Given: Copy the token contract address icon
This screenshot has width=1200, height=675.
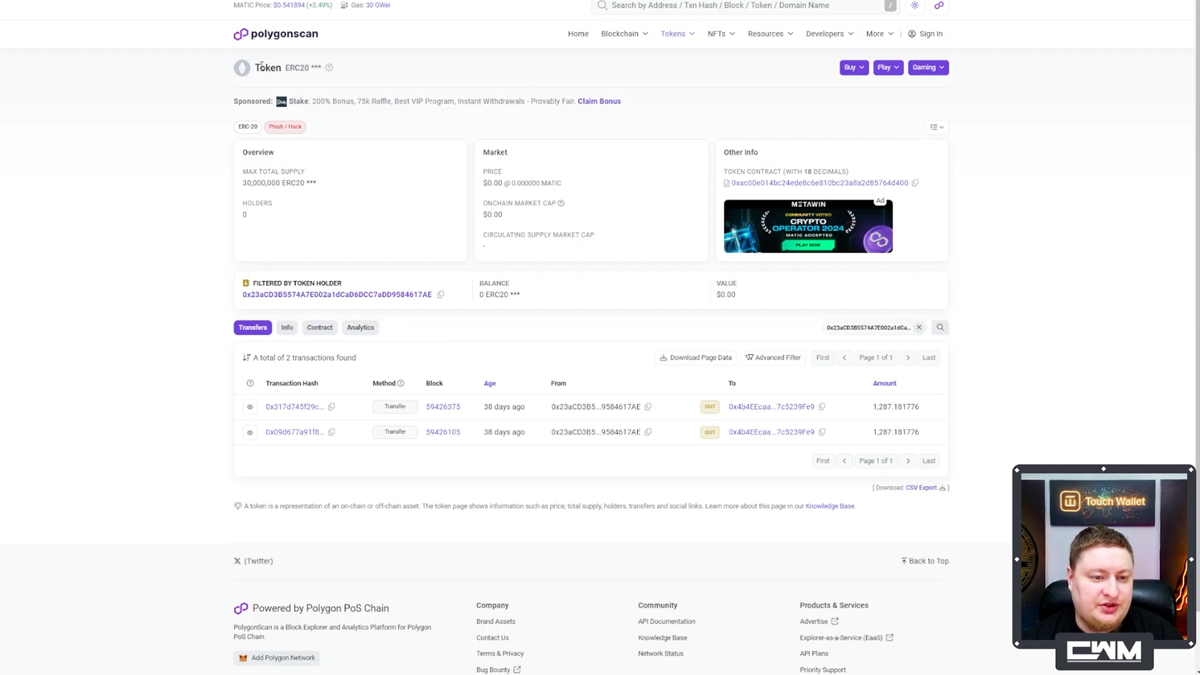Looking at the screenshot, I should pyautogui.click(x=915, y=183).
